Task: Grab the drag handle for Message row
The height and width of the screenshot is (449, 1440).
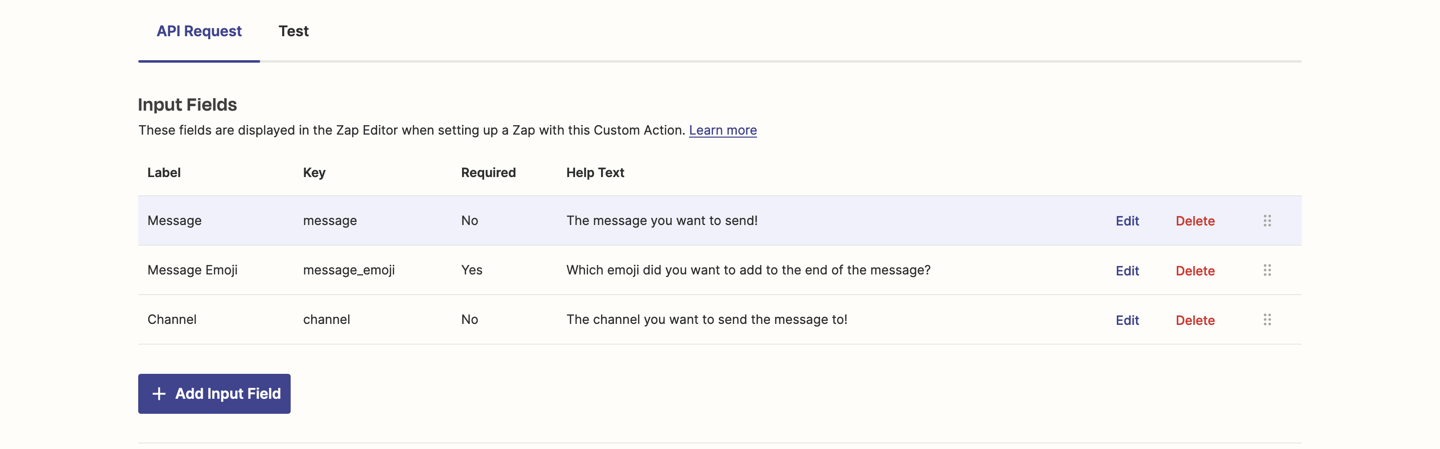Action: 1267,221
